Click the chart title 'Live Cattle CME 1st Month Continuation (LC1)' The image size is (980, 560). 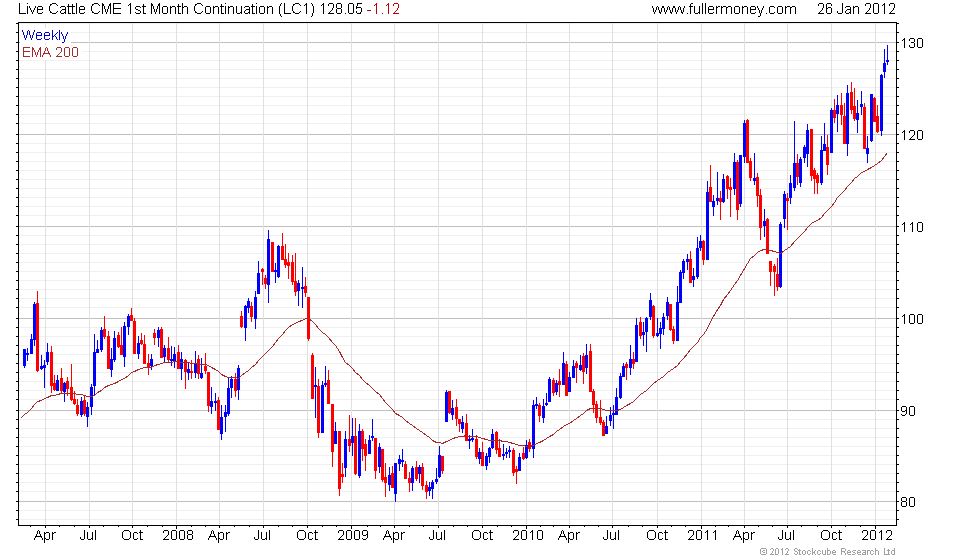coord(166,9)
